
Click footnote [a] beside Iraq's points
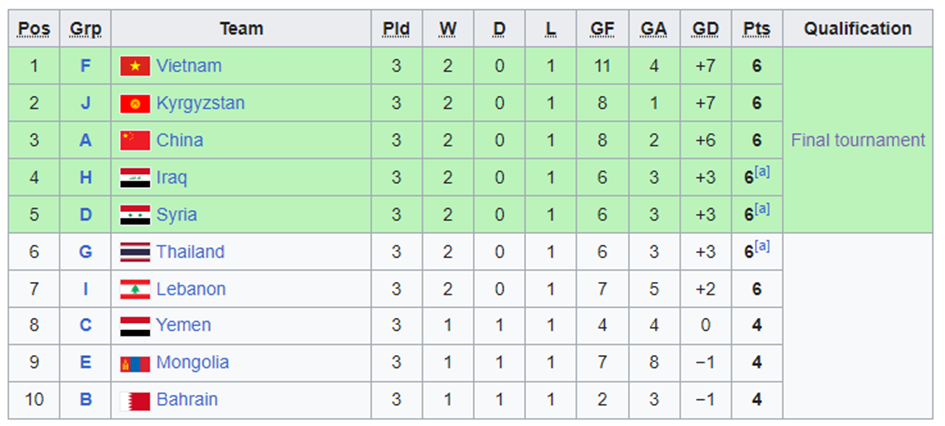[x=762, y=172]
